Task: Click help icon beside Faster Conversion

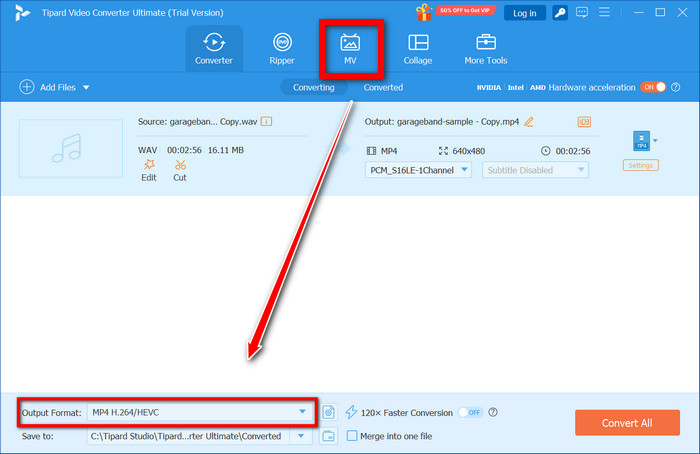Action: [x=493, y=412]
